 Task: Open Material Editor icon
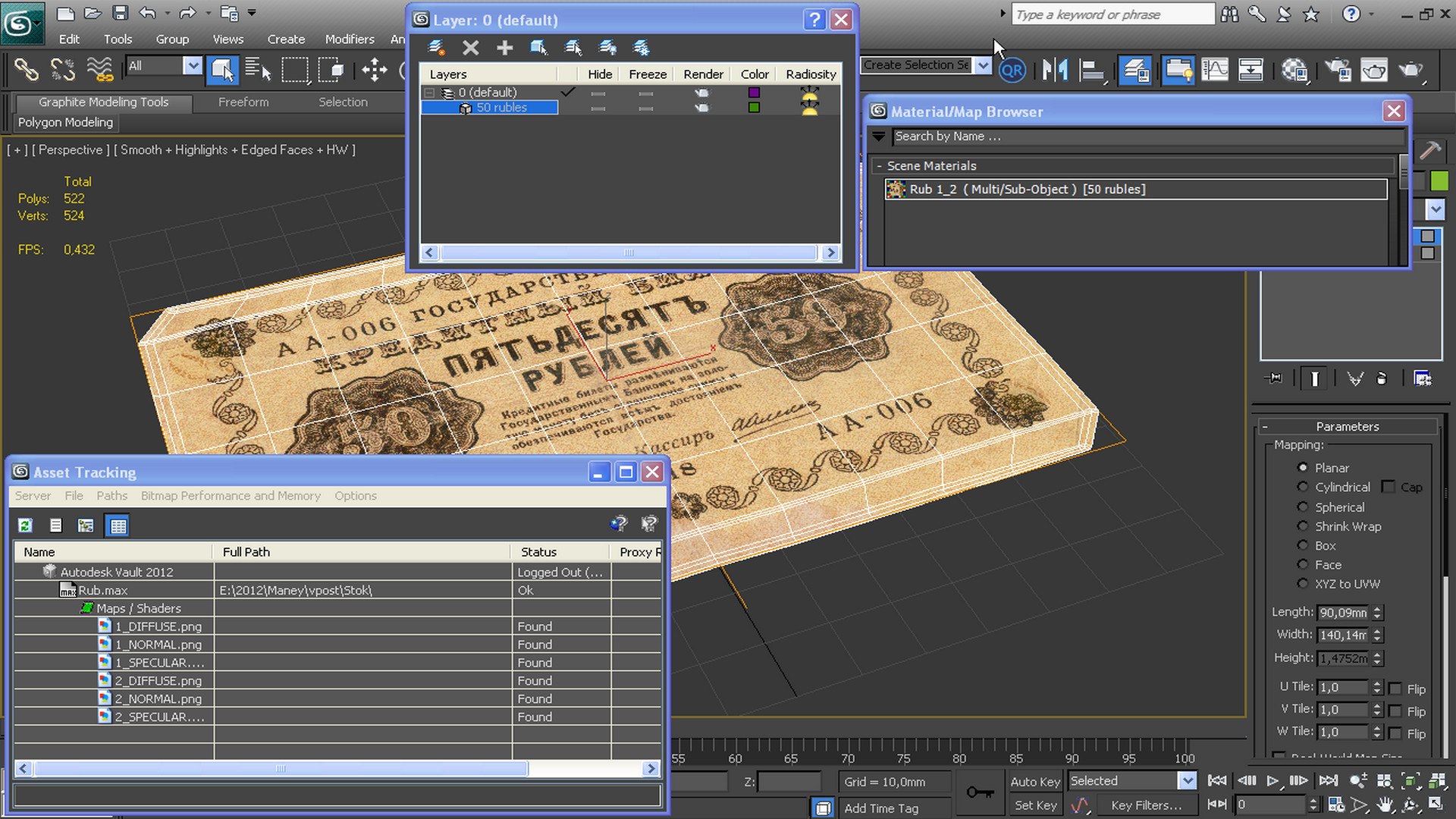coord(1296,71)
